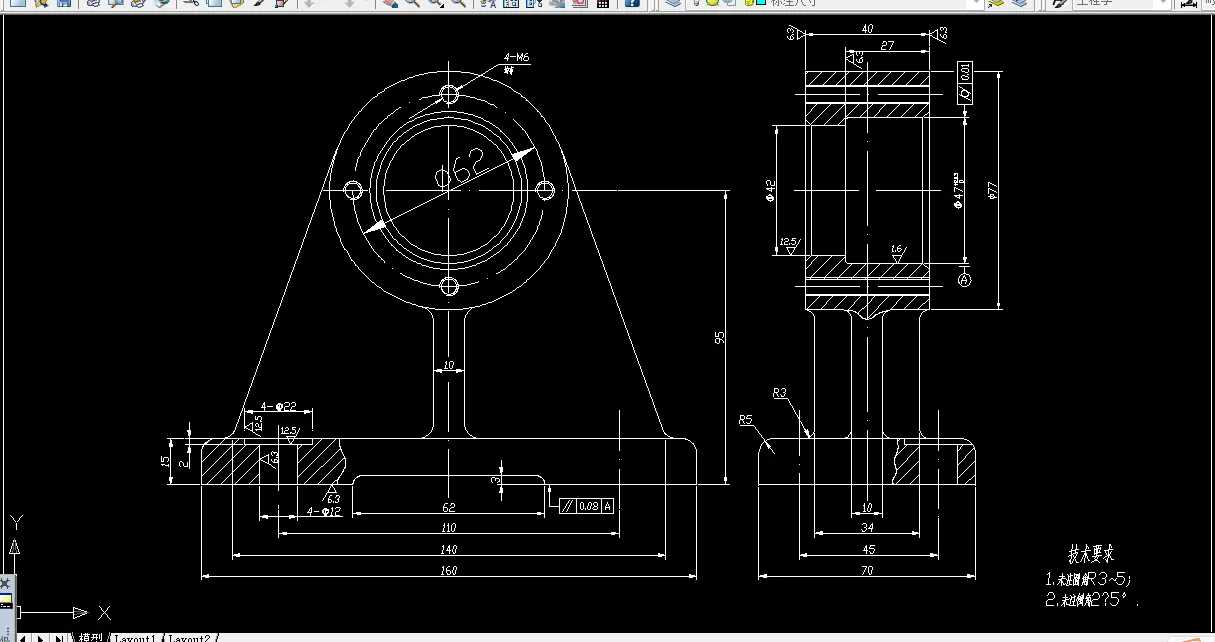
Task: Click the Layer Properties Manager icon
Action: (673, 6)
